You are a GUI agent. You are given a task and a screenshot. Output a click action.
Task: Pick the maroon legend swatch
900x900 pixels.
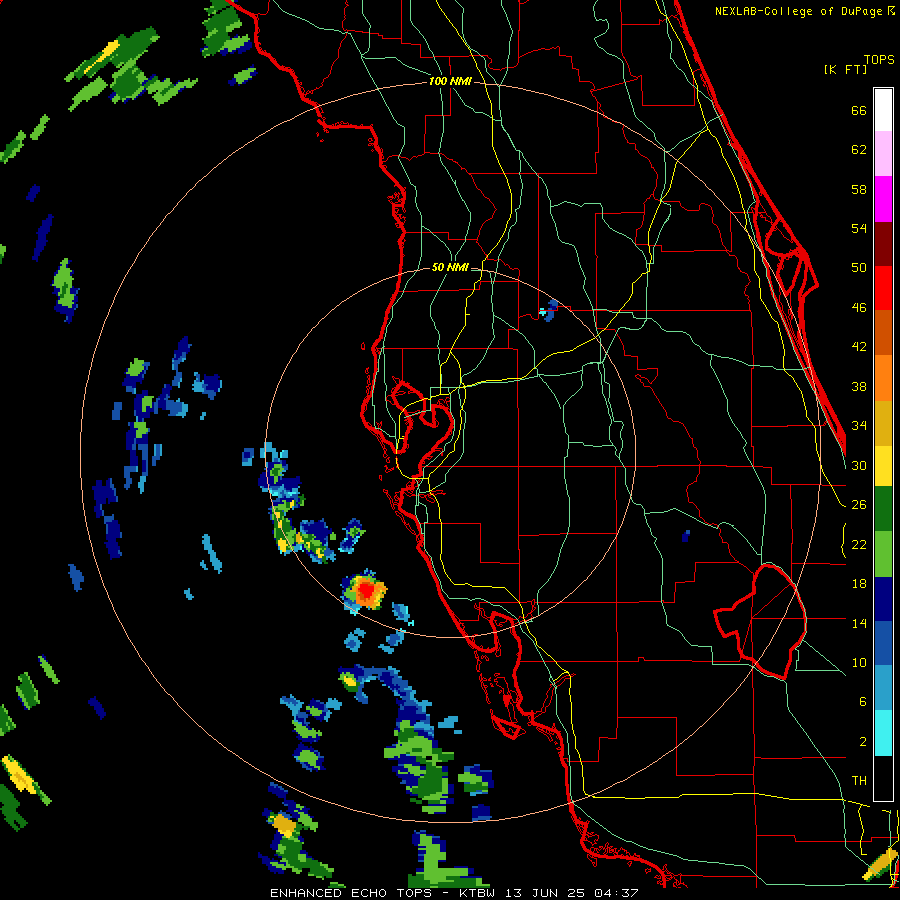883,244
